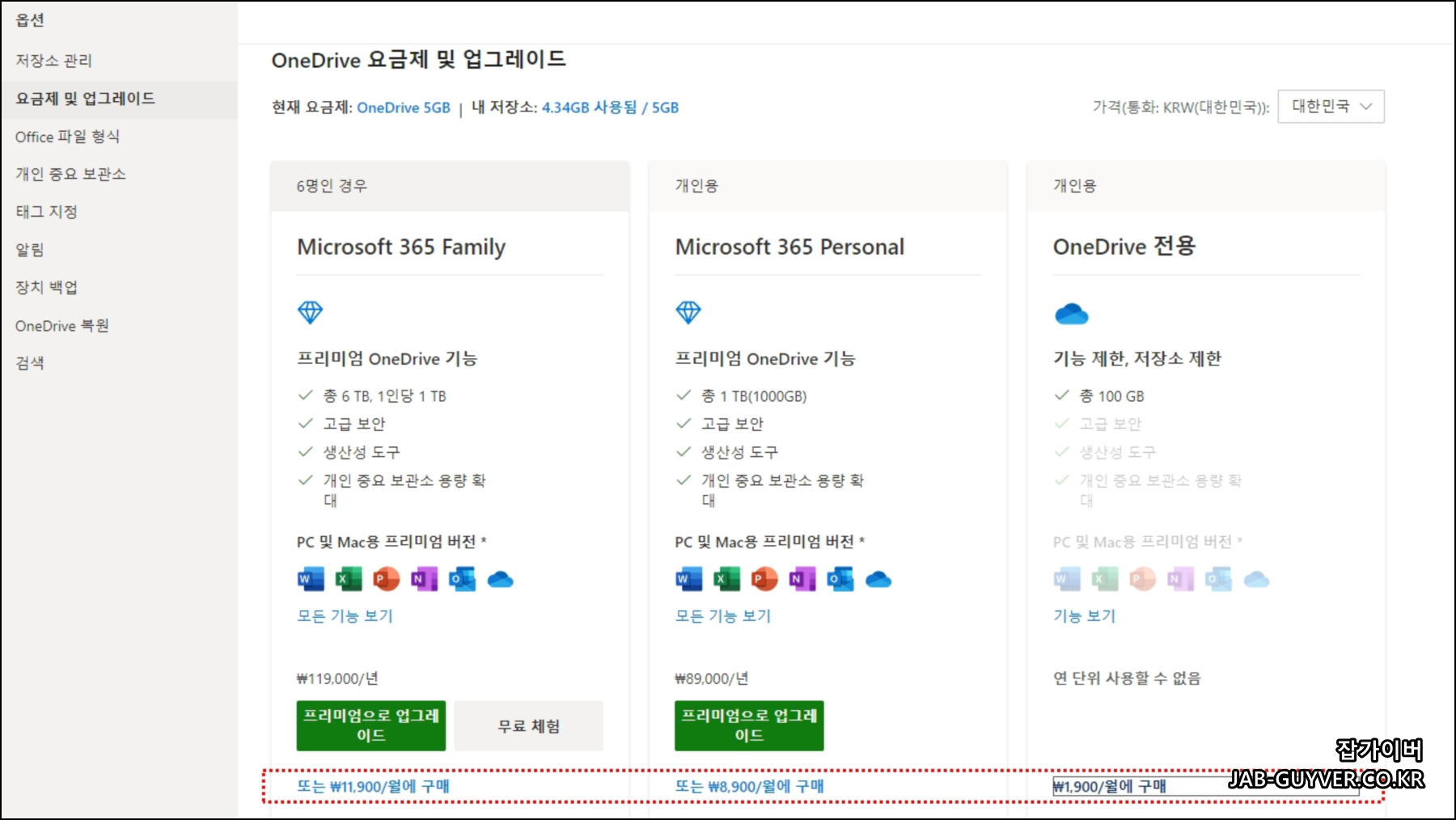Image resolution: width=1456 pixels, height=820 pixels.
Task: Click the 총 1 TB(1000GB) text
Action: pos(754,396)
